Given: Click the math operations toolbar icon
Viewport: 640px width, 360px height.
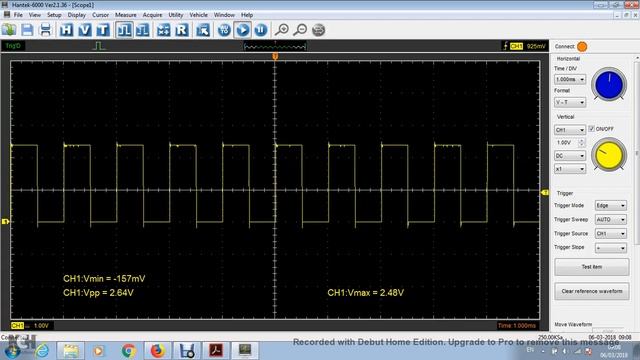Looking at the screenshot, I should (x=163, y=30).
